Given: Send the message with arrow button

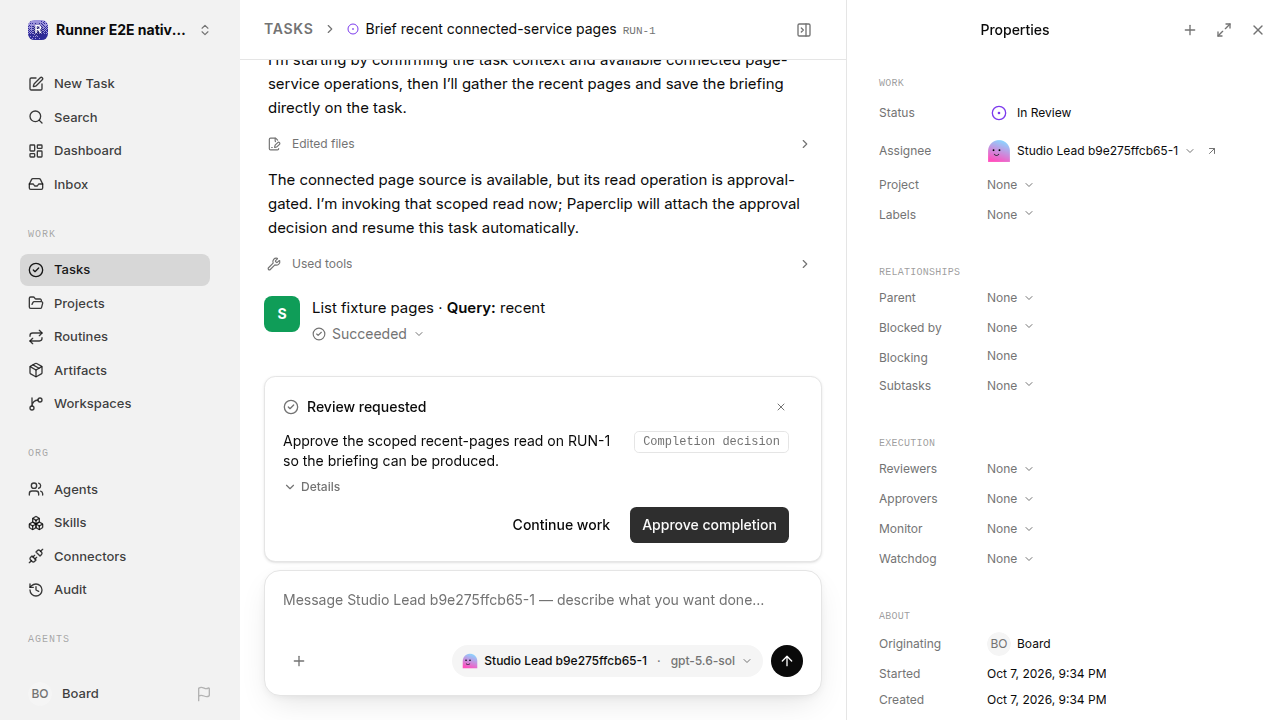Looking at the screenshot, I should pos(787,661).
